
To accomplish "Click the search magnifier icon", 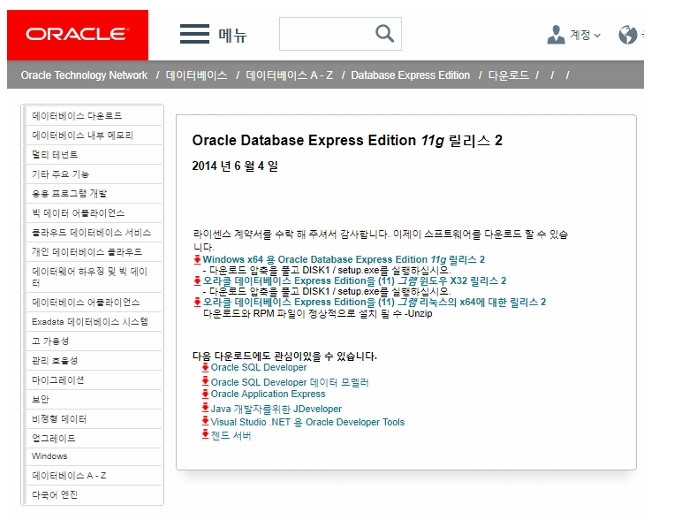I will pos(385,34).
